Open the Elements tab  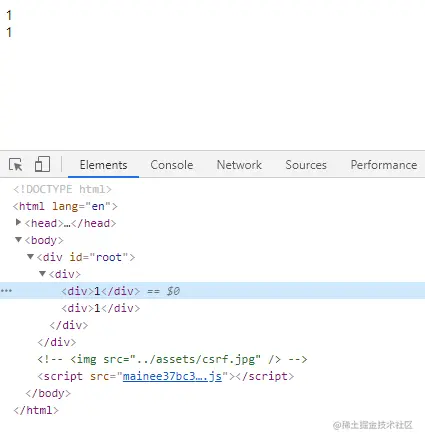pyautogui.click(x=103, y=165)
